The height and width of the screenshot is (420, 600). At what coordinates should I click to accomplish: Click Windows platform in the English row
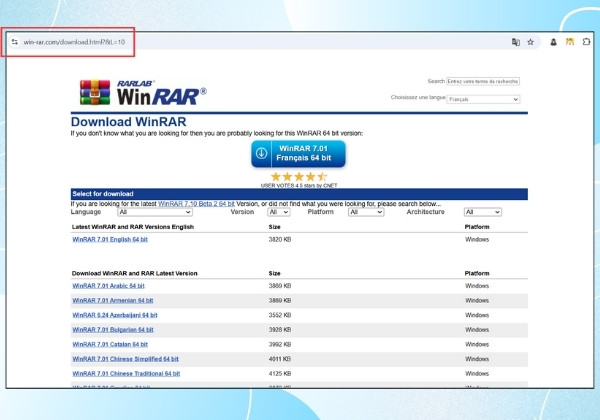[x=477, y=239]
